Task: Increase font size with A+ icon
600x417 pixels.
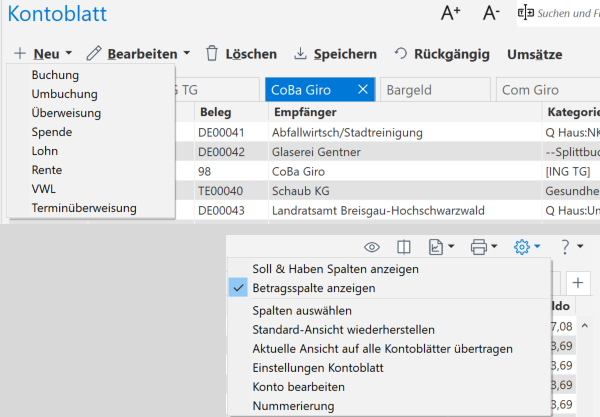Action: point(451,13)
